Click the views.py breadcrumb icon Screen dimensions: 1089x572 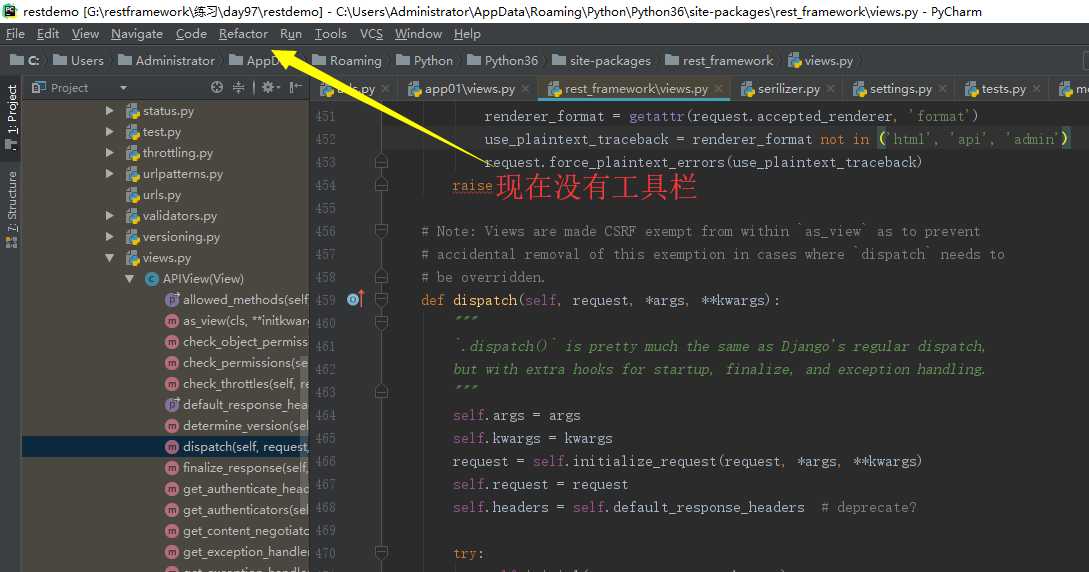coord(795,61)
